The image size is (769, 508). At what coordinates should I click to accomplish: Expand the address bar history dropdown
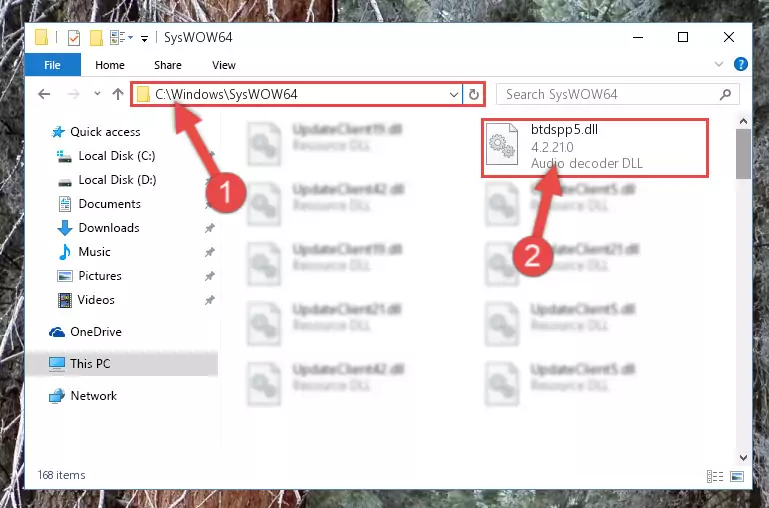point(454,94)
